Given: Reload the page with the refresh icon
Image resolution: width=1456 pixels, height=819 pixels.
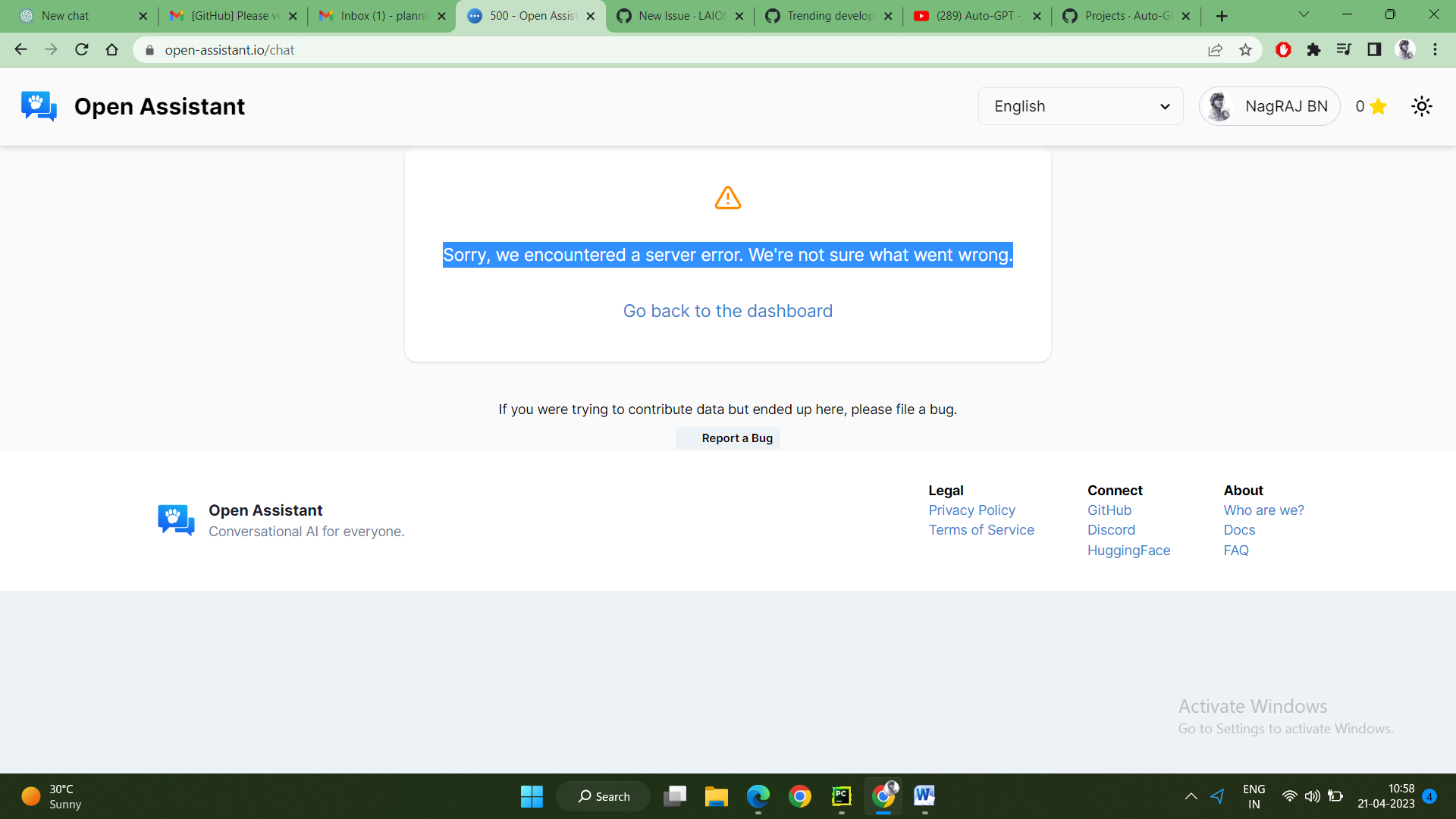Looking at the screenshot, I should pos(82,50).
